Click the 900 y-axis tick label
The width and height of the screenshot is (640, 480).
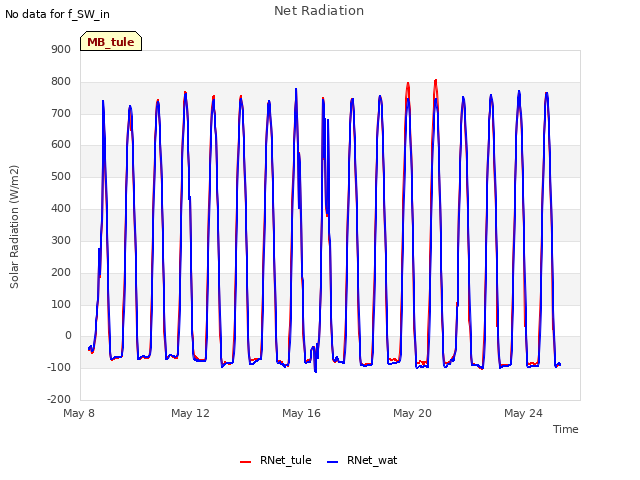pos(61,49)
